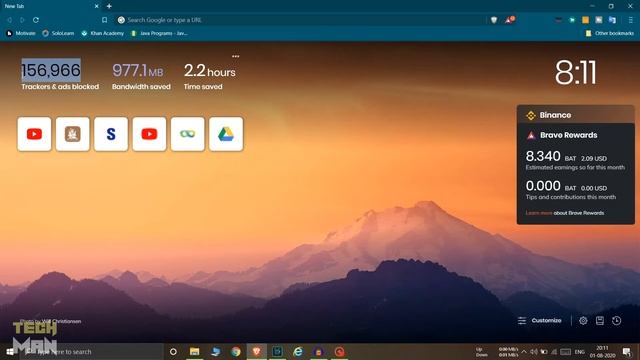Click the 8:11 clock widget
640x360 pixels.
coord(576,73)
